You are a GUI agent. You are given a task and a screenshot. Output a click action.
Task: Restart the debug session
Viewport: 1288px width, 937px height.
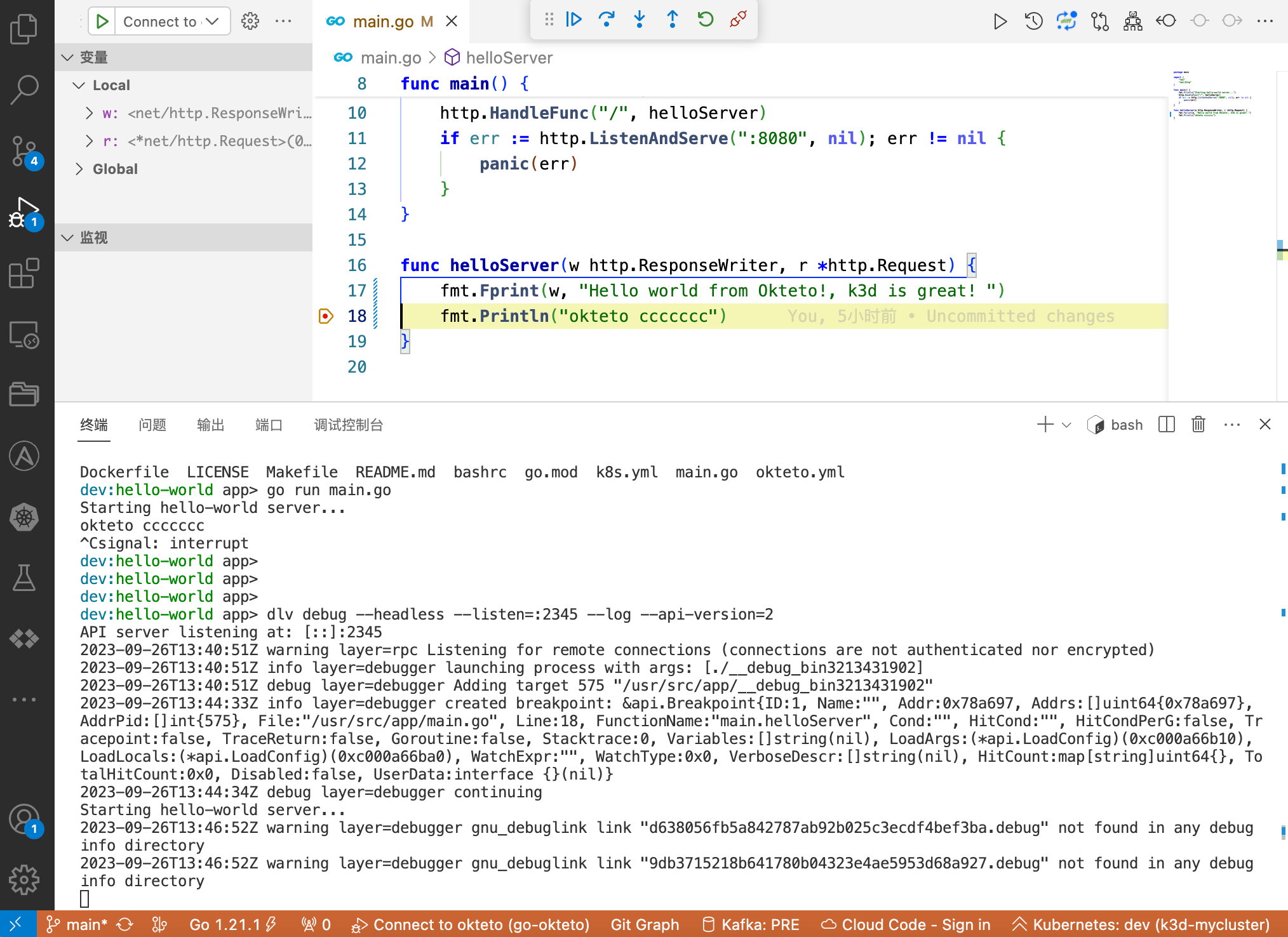tap(705, 20)
